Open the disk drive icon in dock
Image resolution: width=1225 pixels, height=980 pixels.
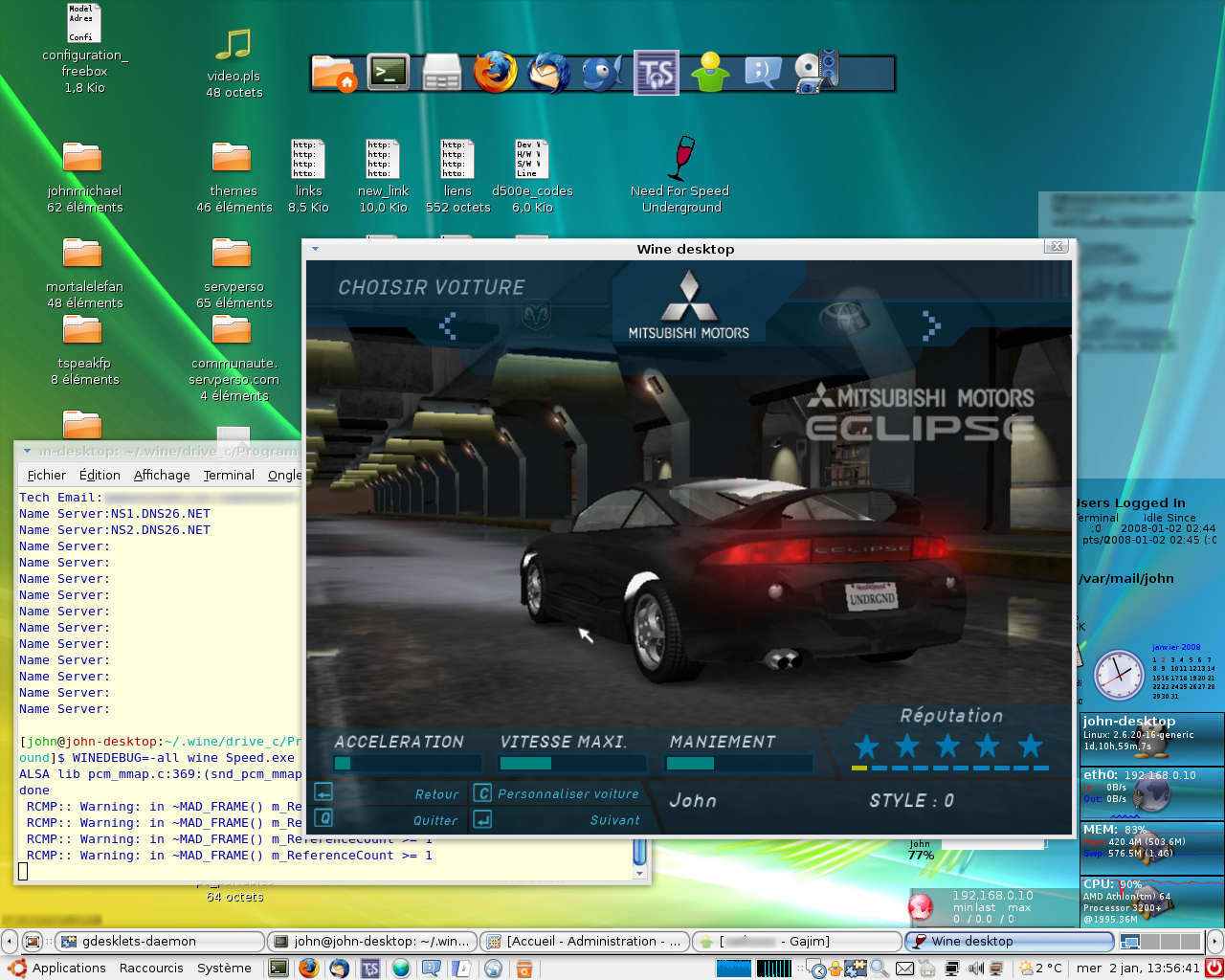click(x=442, y=73)
